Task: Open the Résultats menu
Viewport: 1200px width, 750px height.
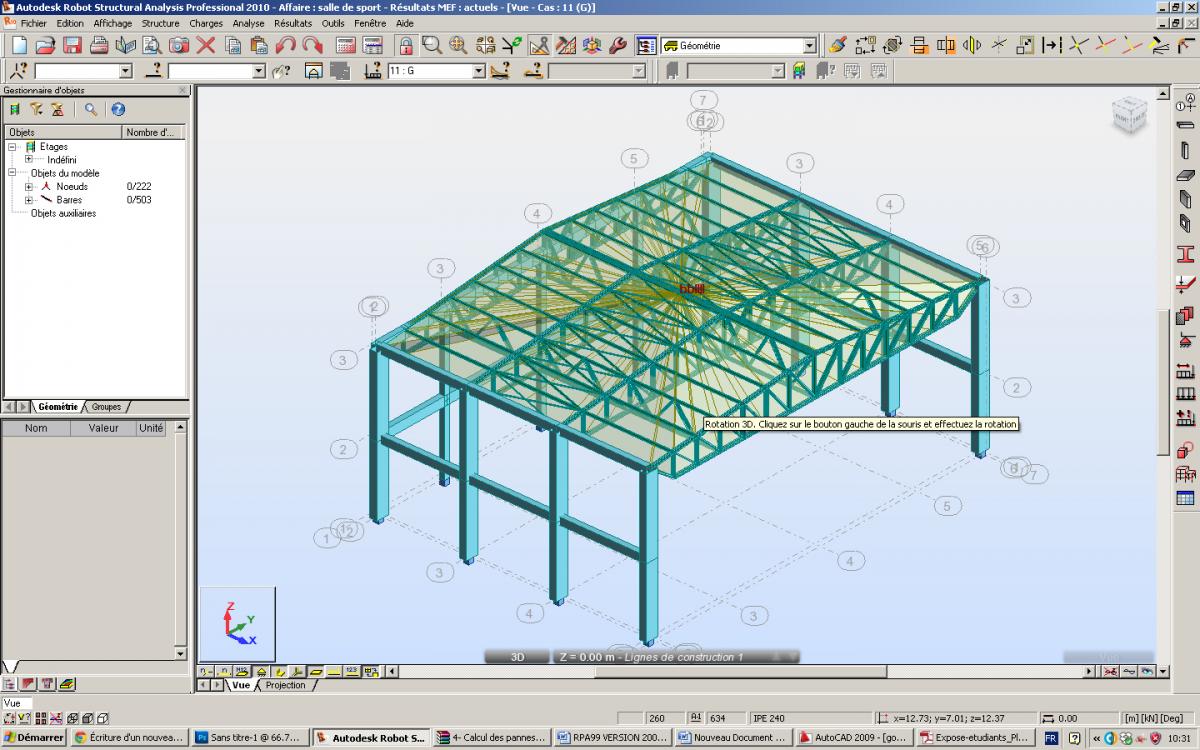Action: tap(293, 23)
